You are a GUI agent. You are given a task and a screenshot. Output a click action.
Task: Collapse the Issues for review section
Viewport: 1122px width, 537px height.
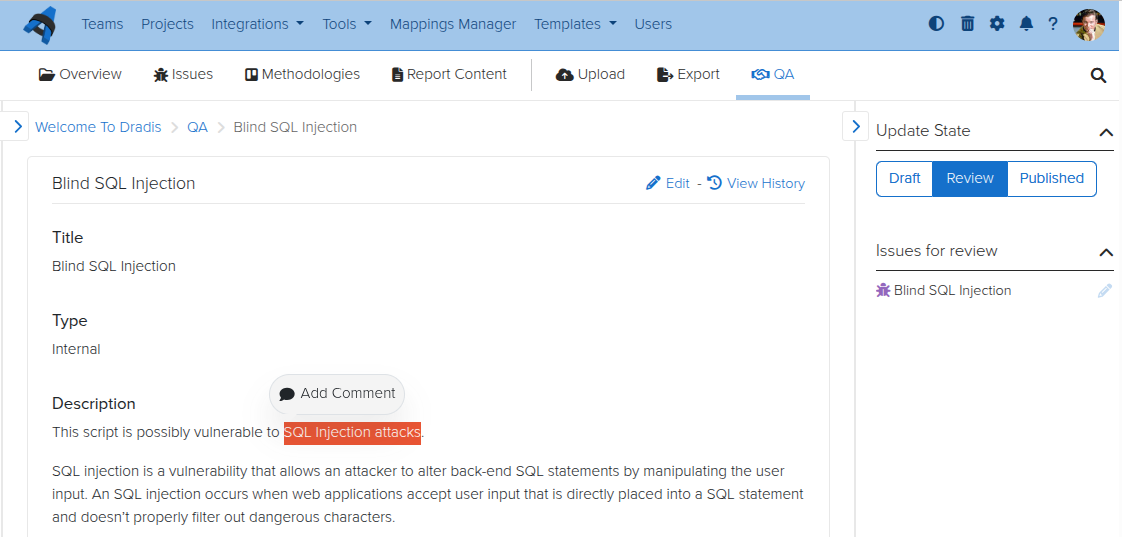tap(1105, 252)
